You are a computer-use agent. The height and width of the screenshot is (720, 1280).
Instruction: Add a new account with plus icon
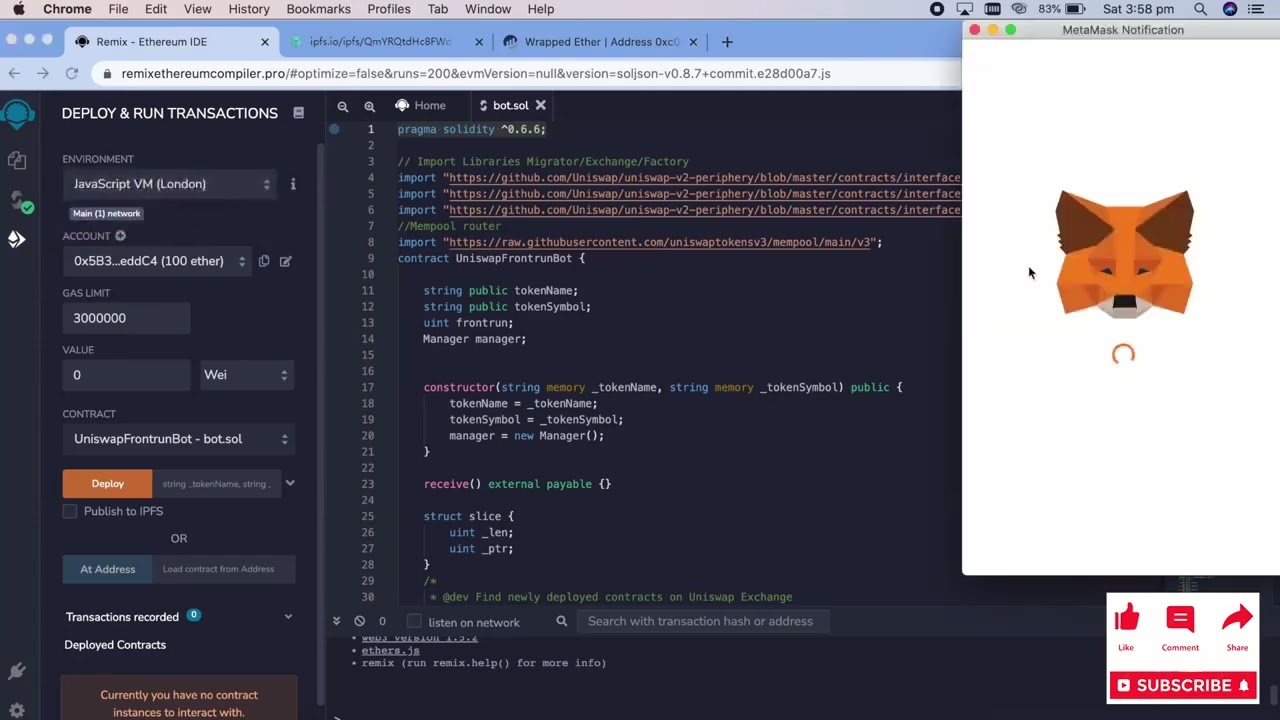[x=120, y=236]
